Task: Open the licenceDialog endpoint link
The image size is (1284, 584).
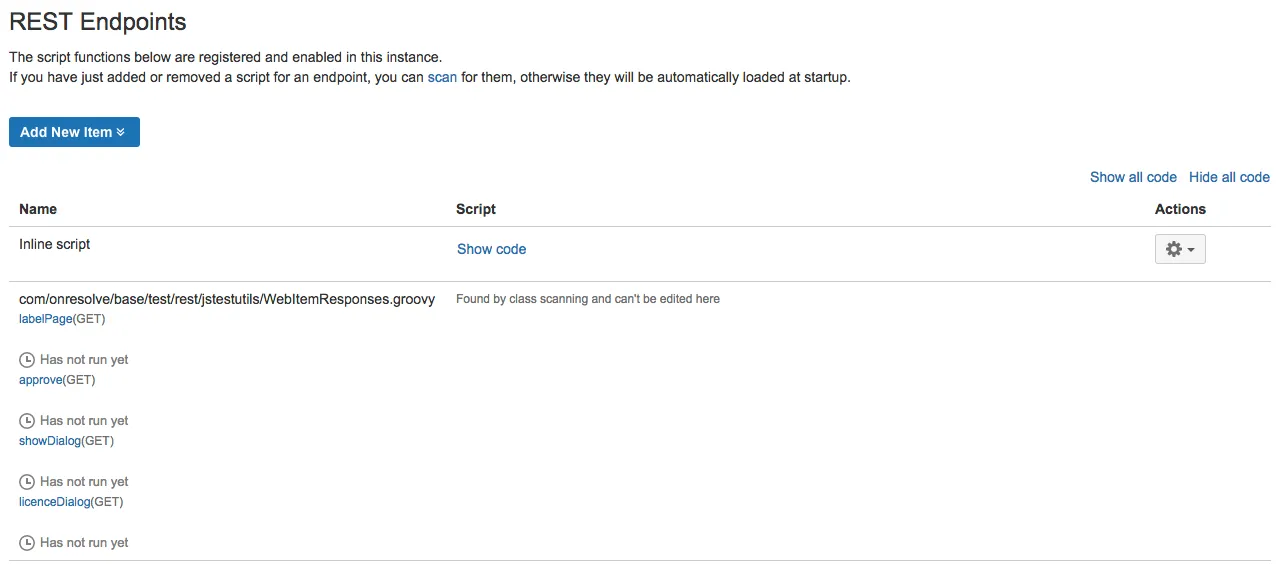Action: click(55, 502)
